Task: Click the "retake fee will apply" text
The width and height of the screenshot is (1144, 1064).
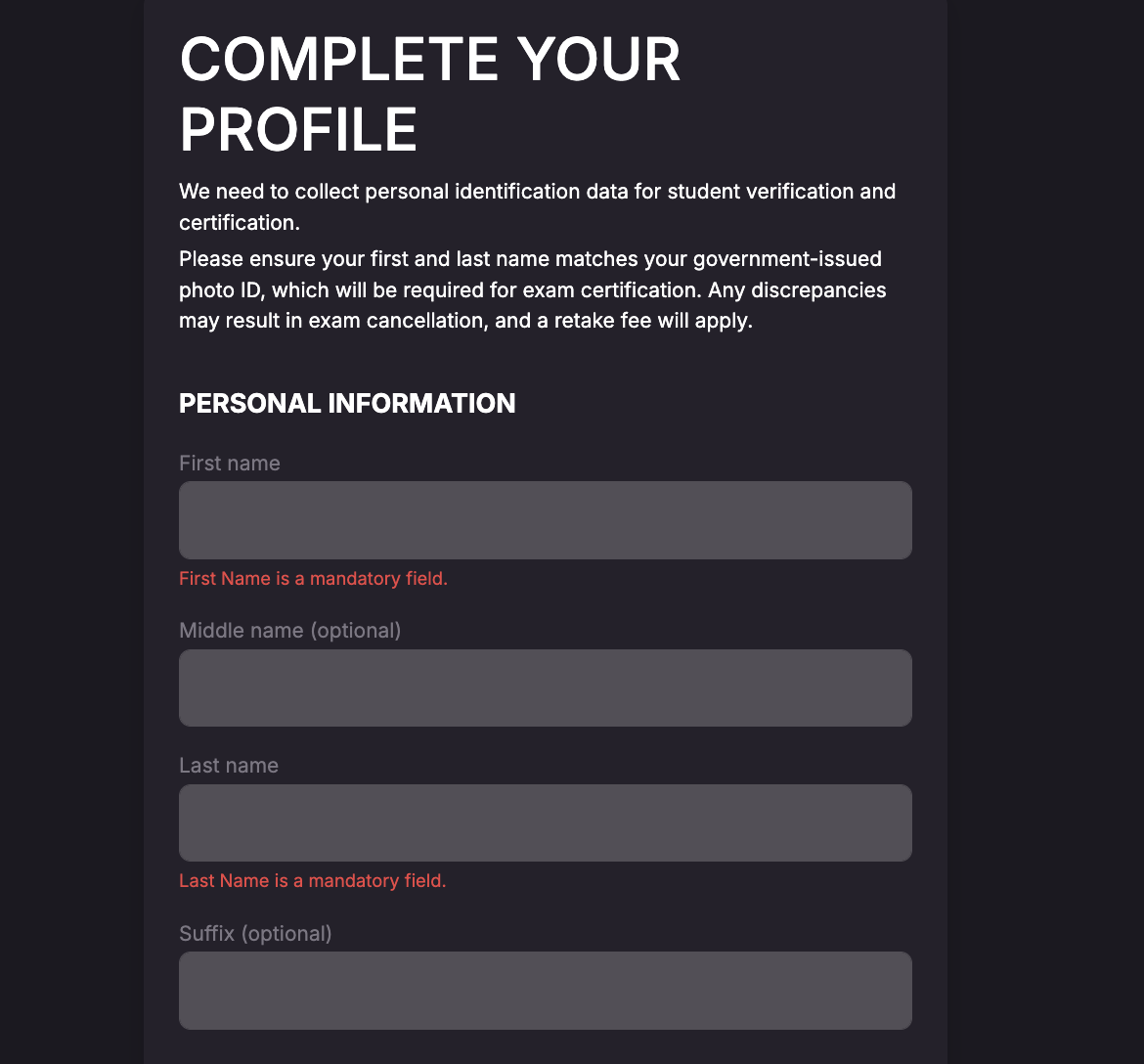Action: pyautogui.click(x=653, y=321)
